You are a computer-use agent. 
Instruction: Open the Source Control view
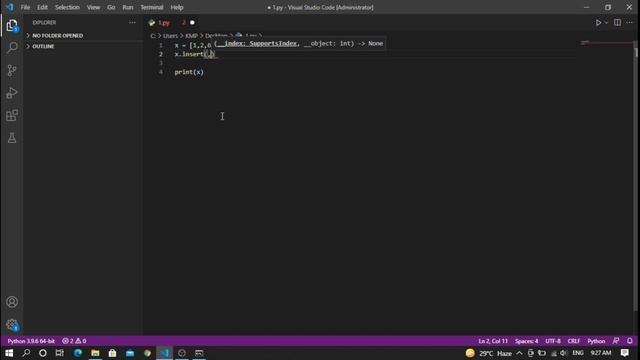(x=12, y=71)
